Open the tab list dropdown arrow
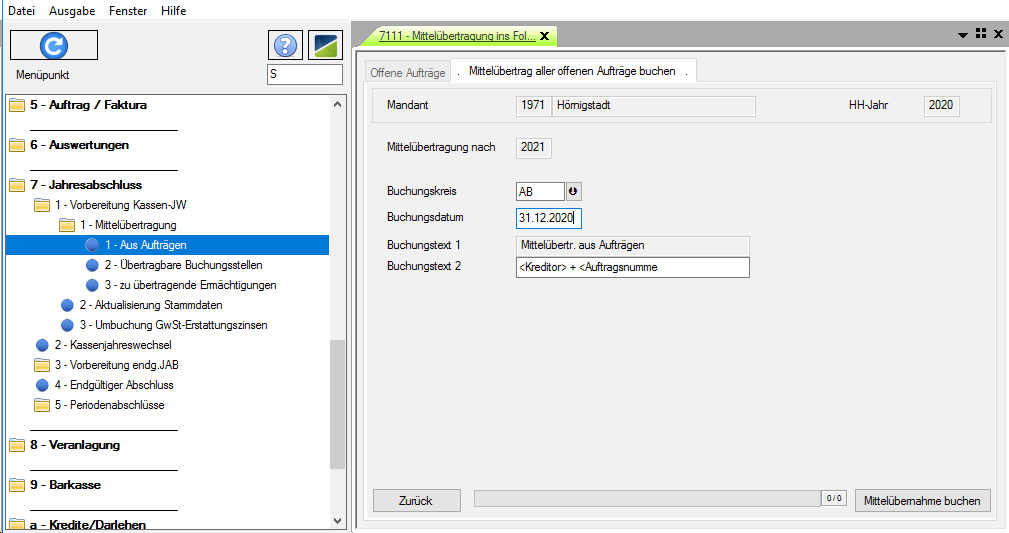Image resolution: width=1009 pixels, height=533 pixels. [962, 34]
